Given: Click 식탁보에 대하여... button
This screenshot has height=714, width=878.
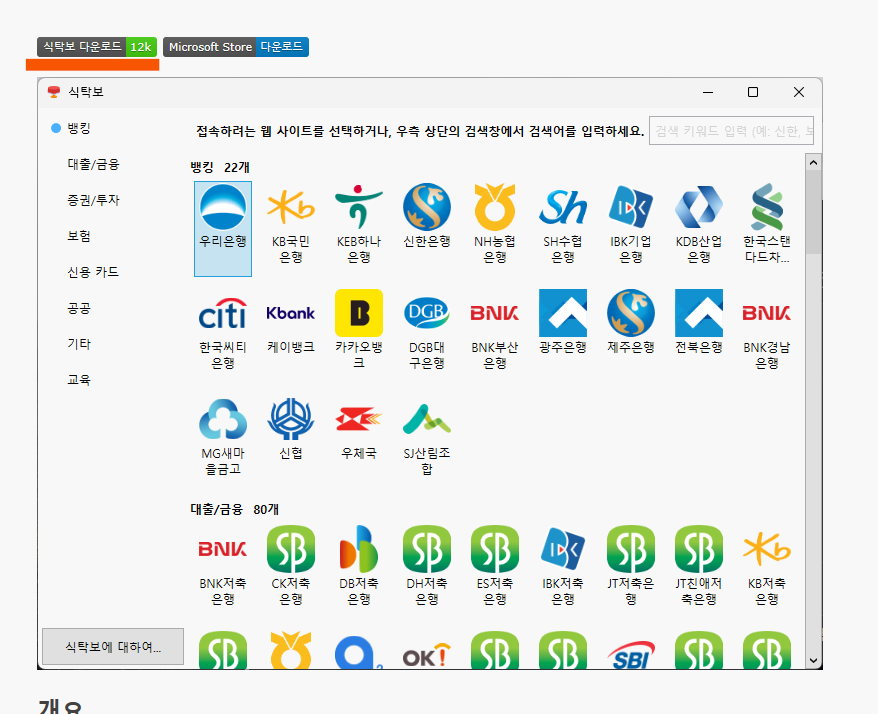Looking at the screenshot, I should (113, 647).
